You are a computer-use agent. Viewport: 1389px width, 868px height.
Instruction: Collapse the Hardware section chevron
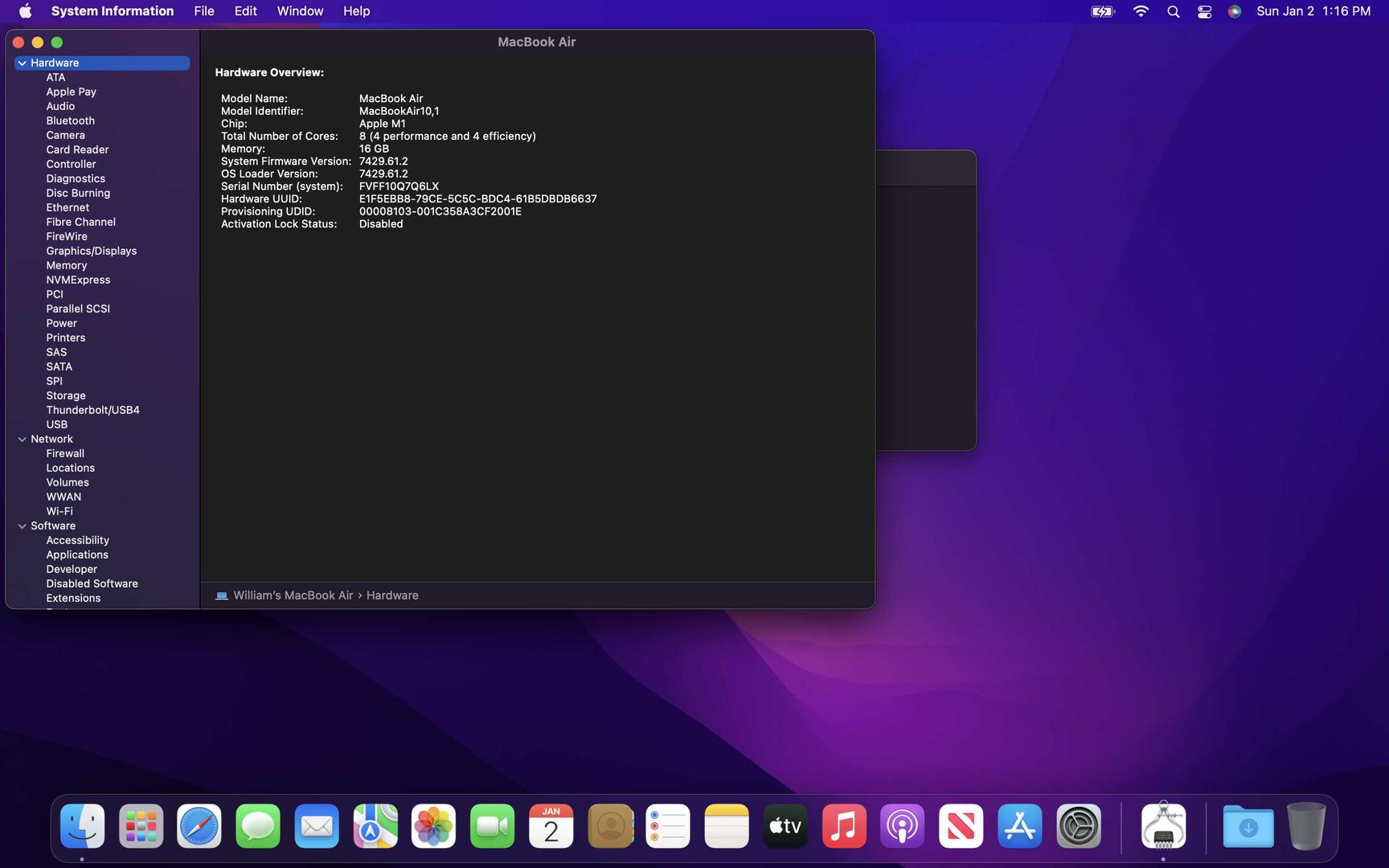point(23,63)
